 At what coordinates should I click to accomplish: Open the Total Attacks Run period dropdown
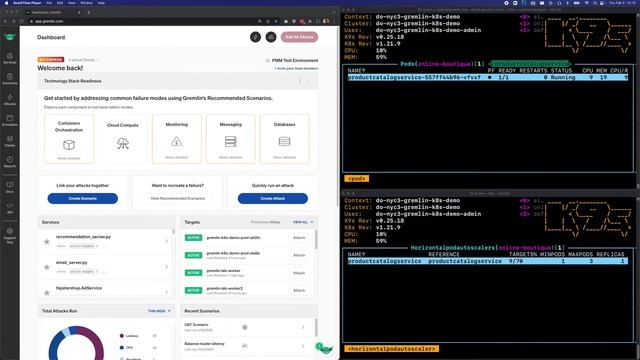159,311
